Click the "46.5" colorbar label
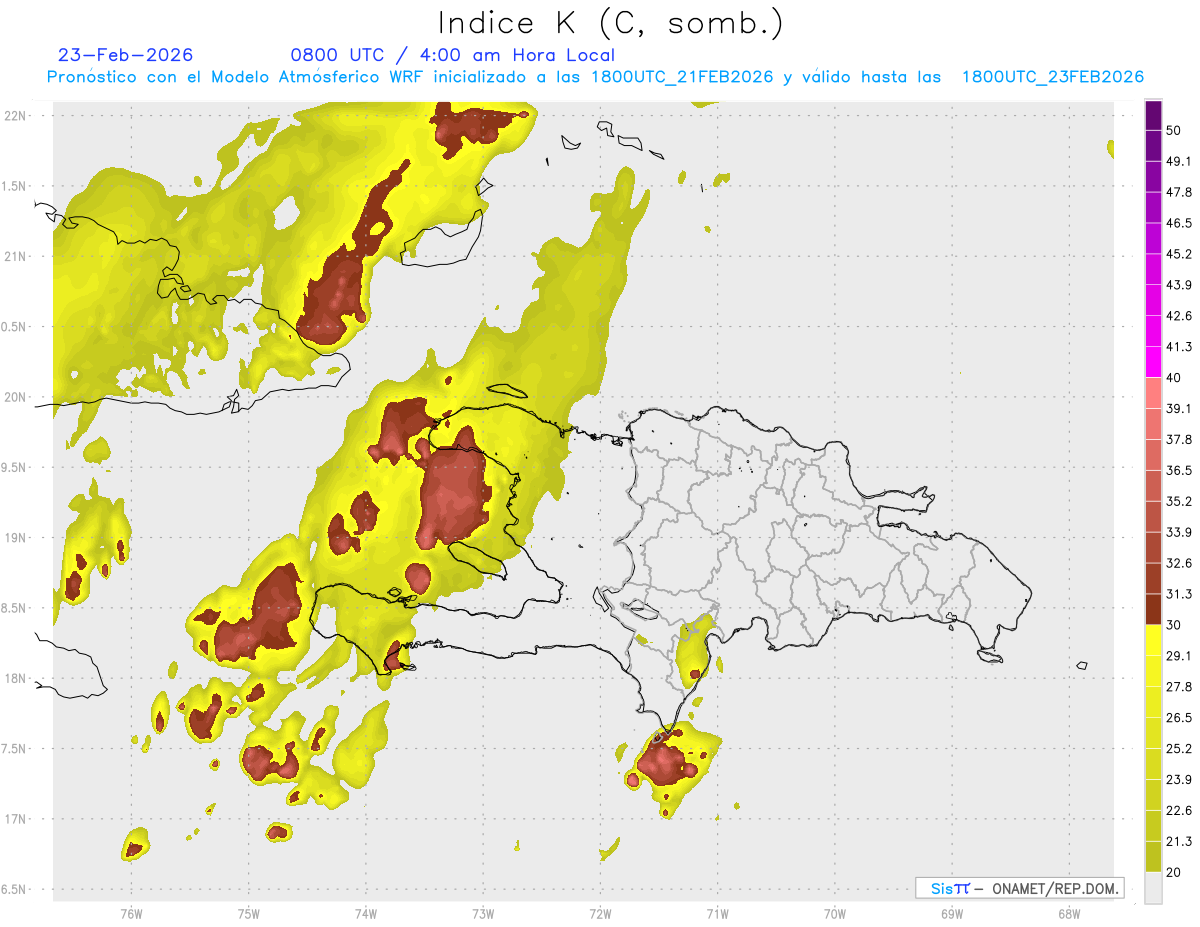The image size is (1200, 927). 1179,223
